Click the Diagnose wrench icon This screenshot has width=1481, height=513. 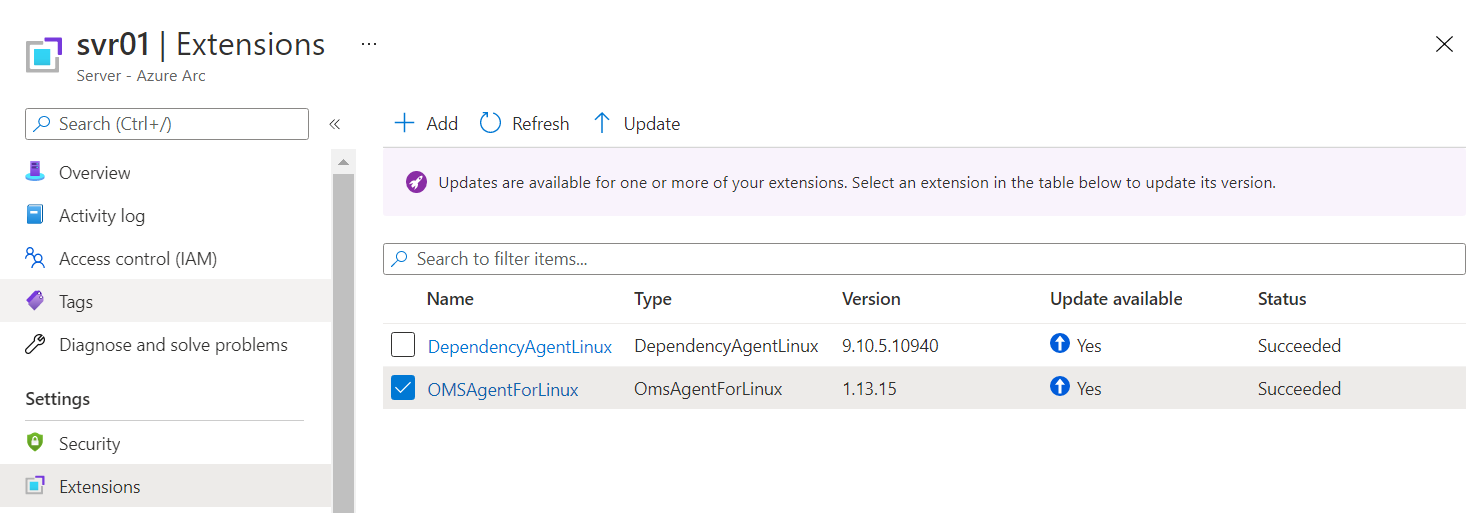35,345
